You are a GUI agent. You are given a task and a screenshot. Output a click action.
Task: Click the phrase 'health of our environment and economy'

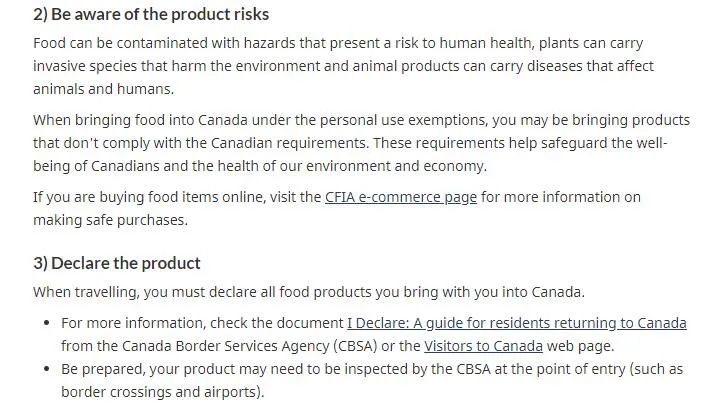374,166
